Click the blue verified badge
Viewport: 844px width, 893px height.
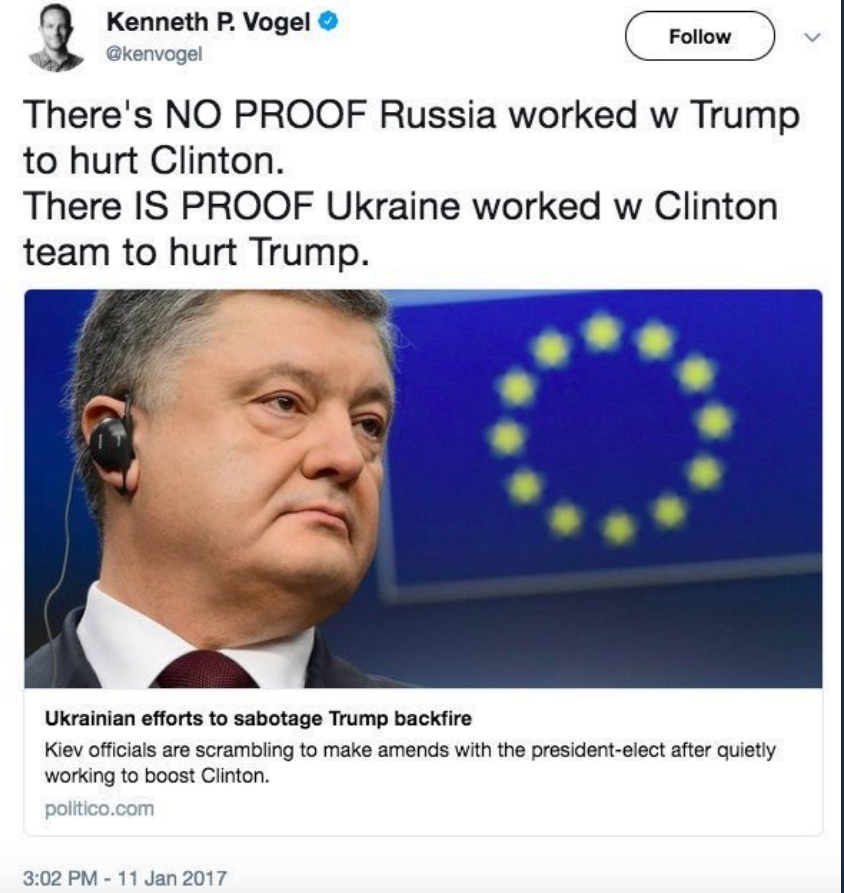click(x=328, y=22)
